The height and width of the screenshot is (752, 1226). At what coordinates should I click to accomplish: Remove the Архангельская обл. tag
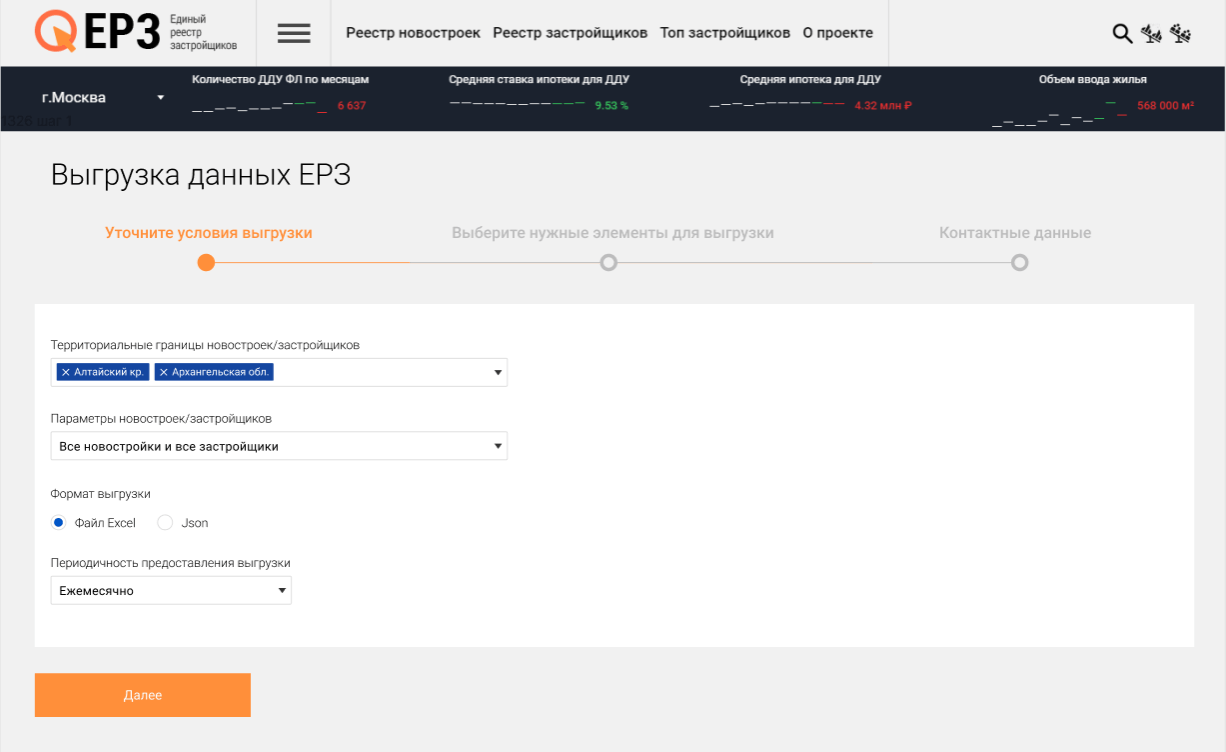click(164, 372)
